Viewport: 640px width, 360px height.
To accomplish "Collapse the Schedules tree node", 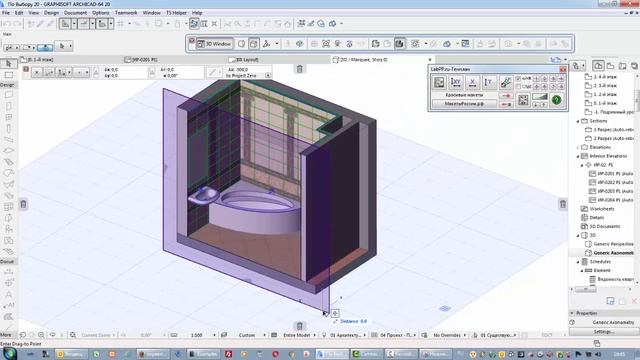I will tap(578, 262).
